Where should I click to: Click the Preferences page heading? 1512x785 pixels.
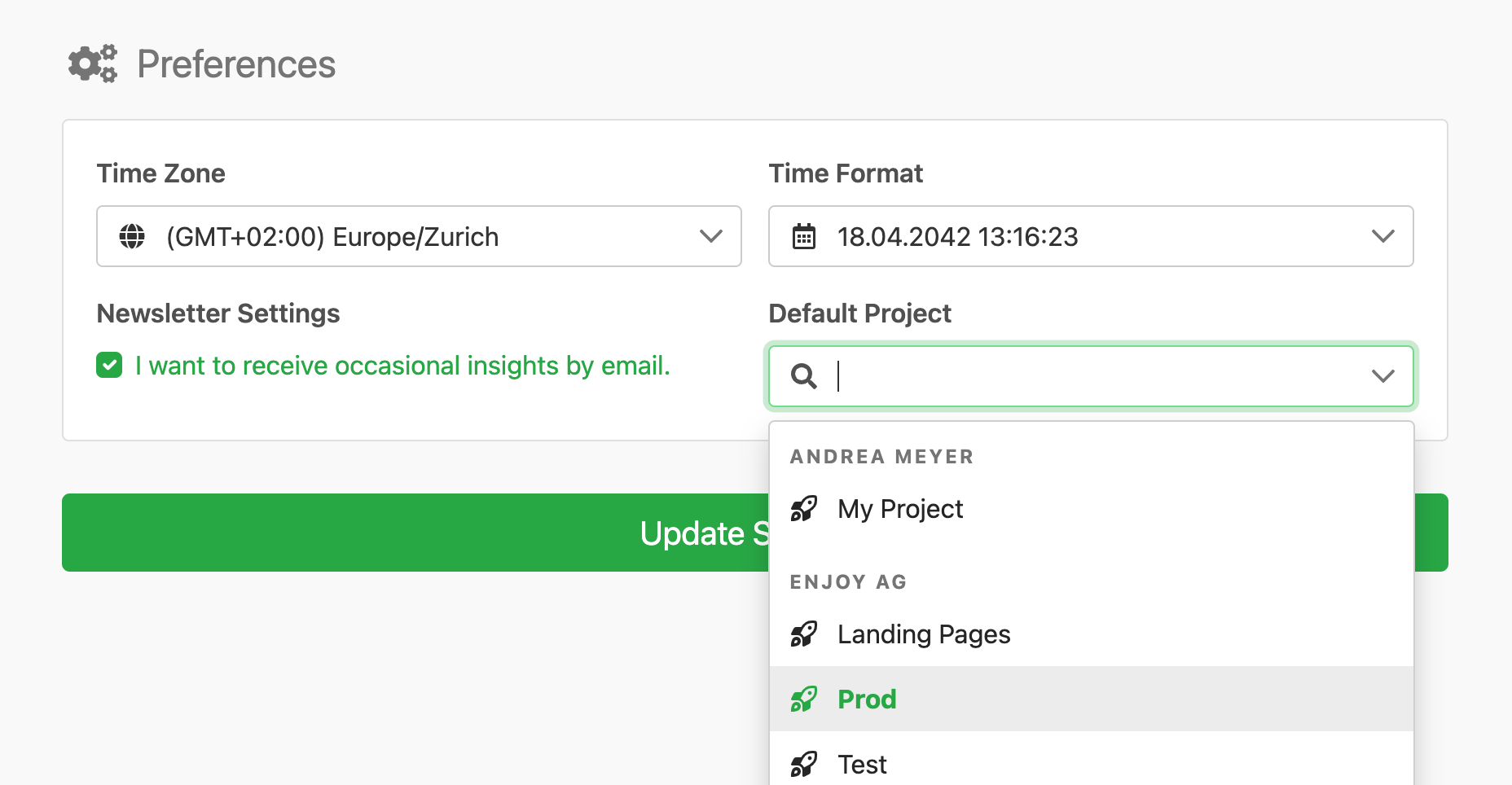(236, 64)
